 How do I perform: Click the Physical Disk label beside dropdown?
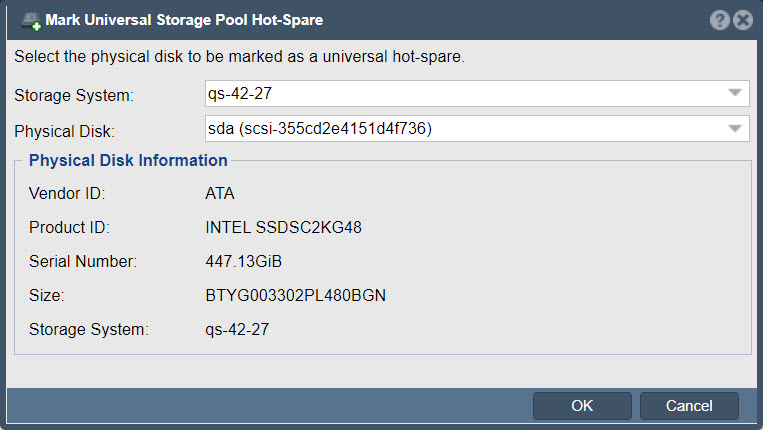pos(64,131)
